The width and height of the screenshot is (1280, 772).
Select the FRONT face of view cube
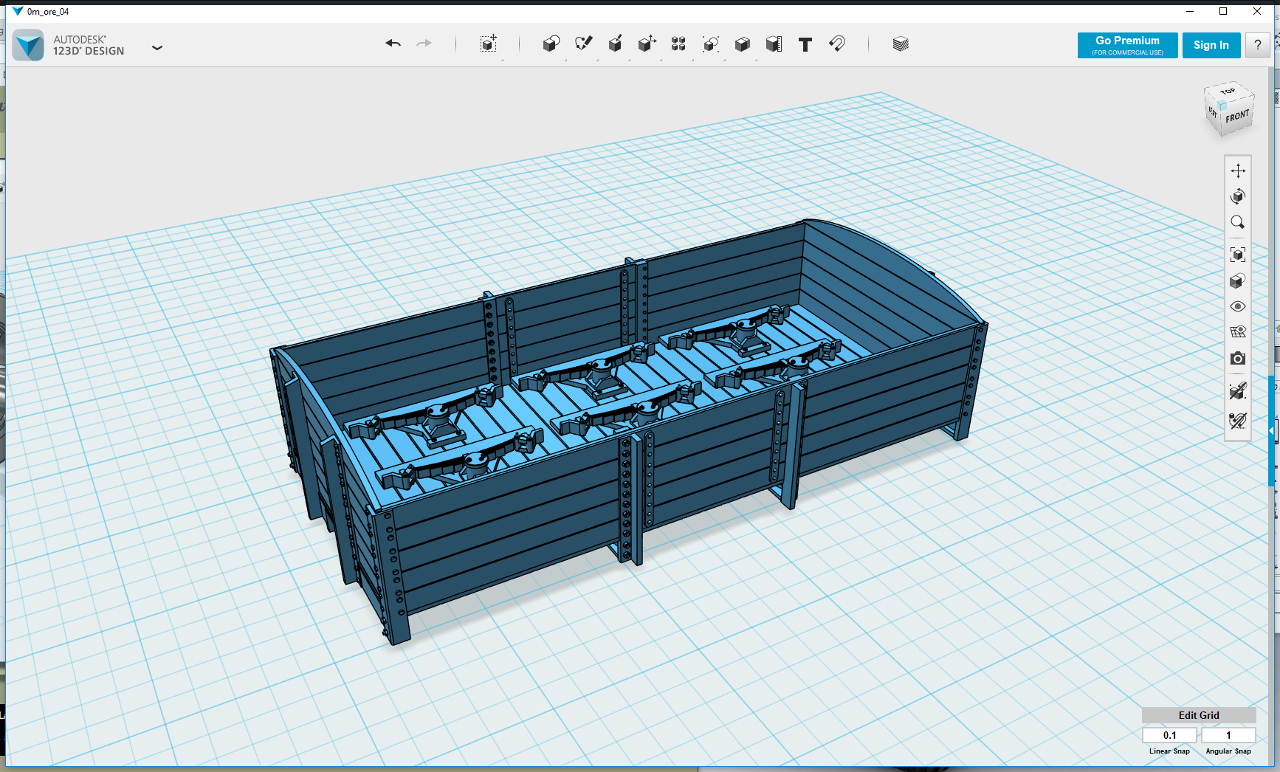[x=1237, y=117]
